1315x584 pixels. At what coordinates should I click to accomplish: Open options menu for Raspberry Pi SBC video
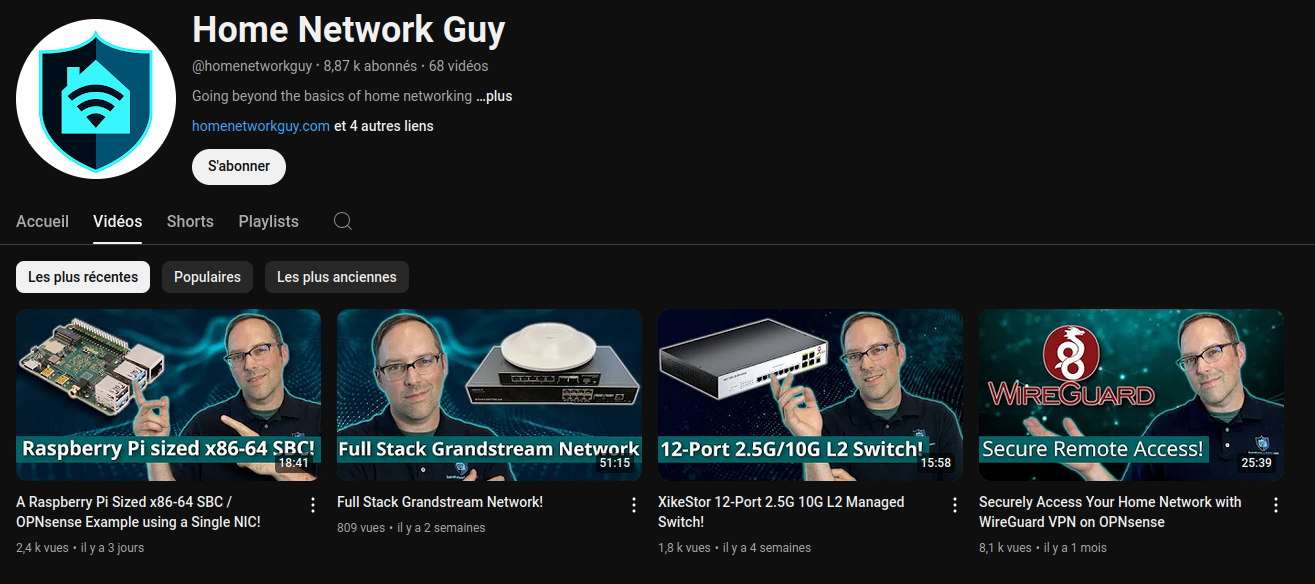(312, 505)
